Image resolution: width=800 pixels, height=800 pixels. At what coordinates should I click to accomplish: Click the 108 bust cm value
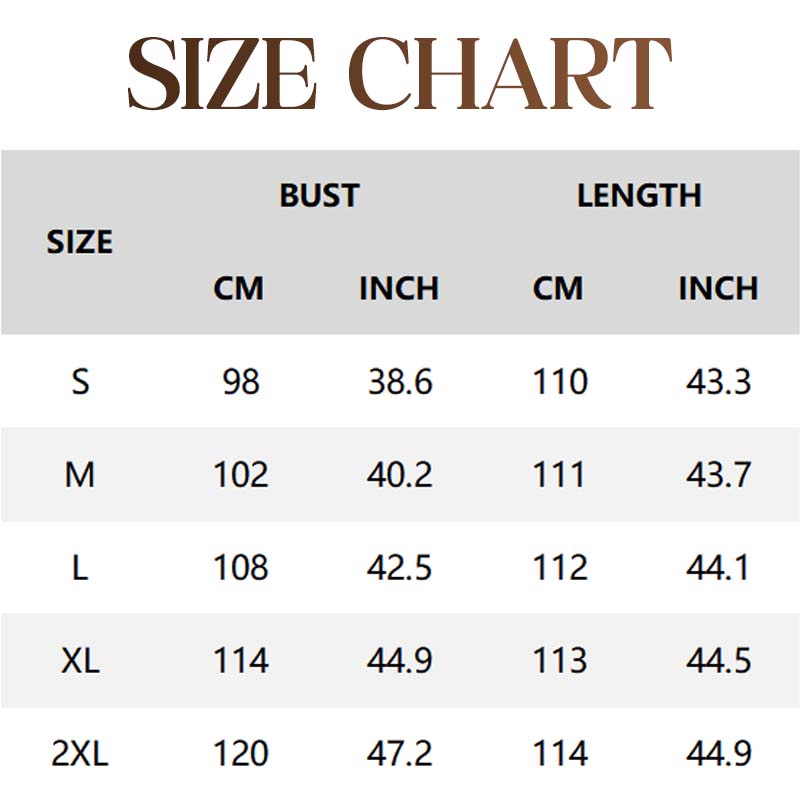[241, 567]
